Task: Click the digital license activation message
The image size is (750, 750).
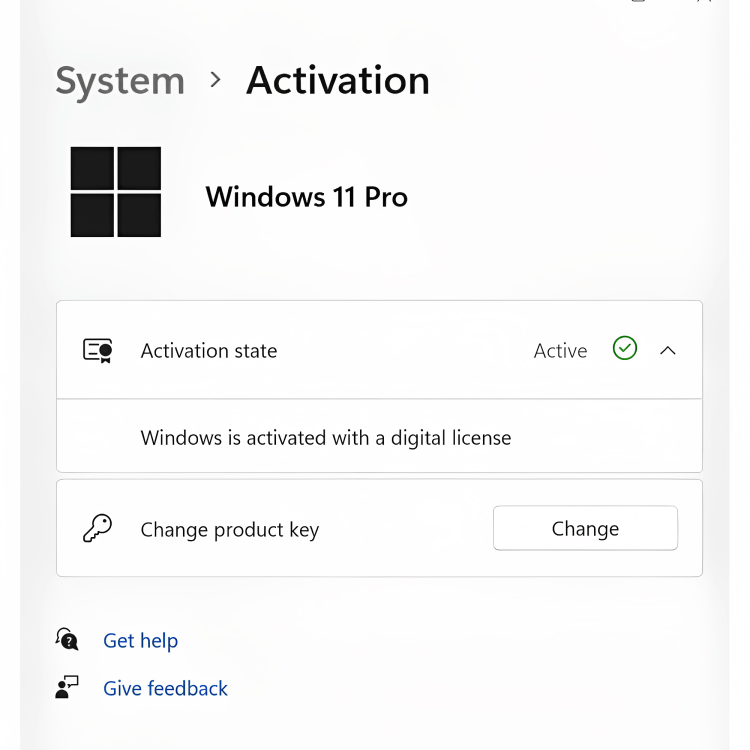Action: point(326,438)
